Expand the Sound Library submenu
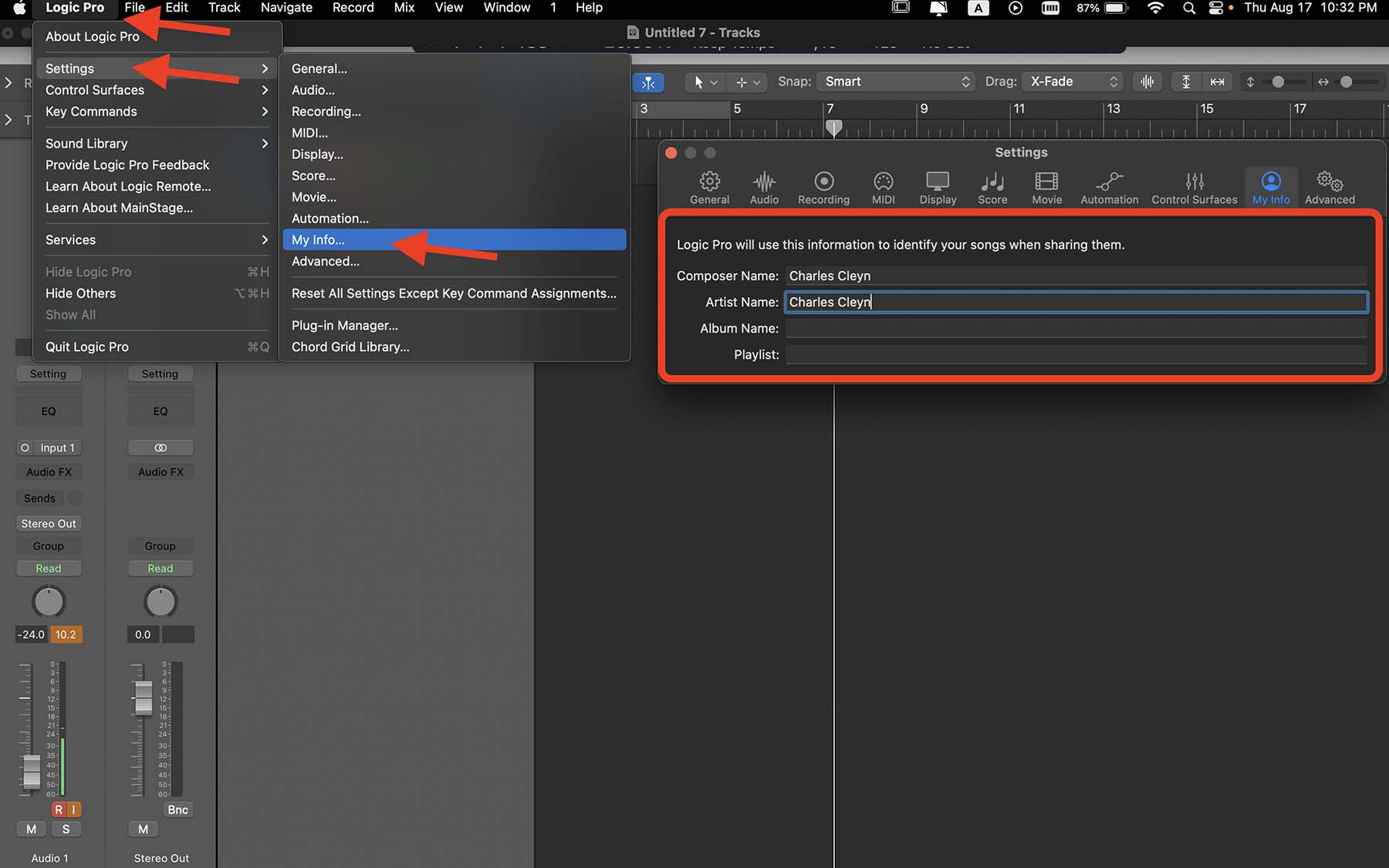Image resolution: width=1389 pixels, height=868 pixels. (157, 144)
